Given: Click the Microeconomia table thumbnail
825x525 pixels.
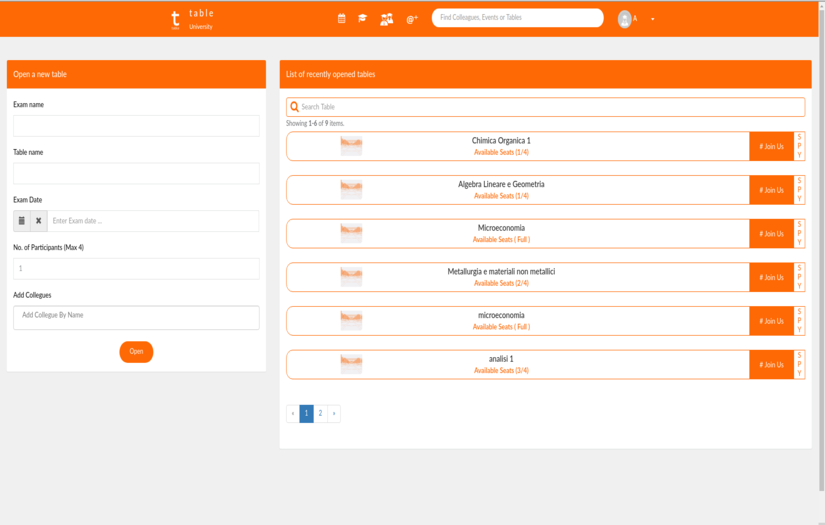Looking at the screenshot, I should [351, 234].
